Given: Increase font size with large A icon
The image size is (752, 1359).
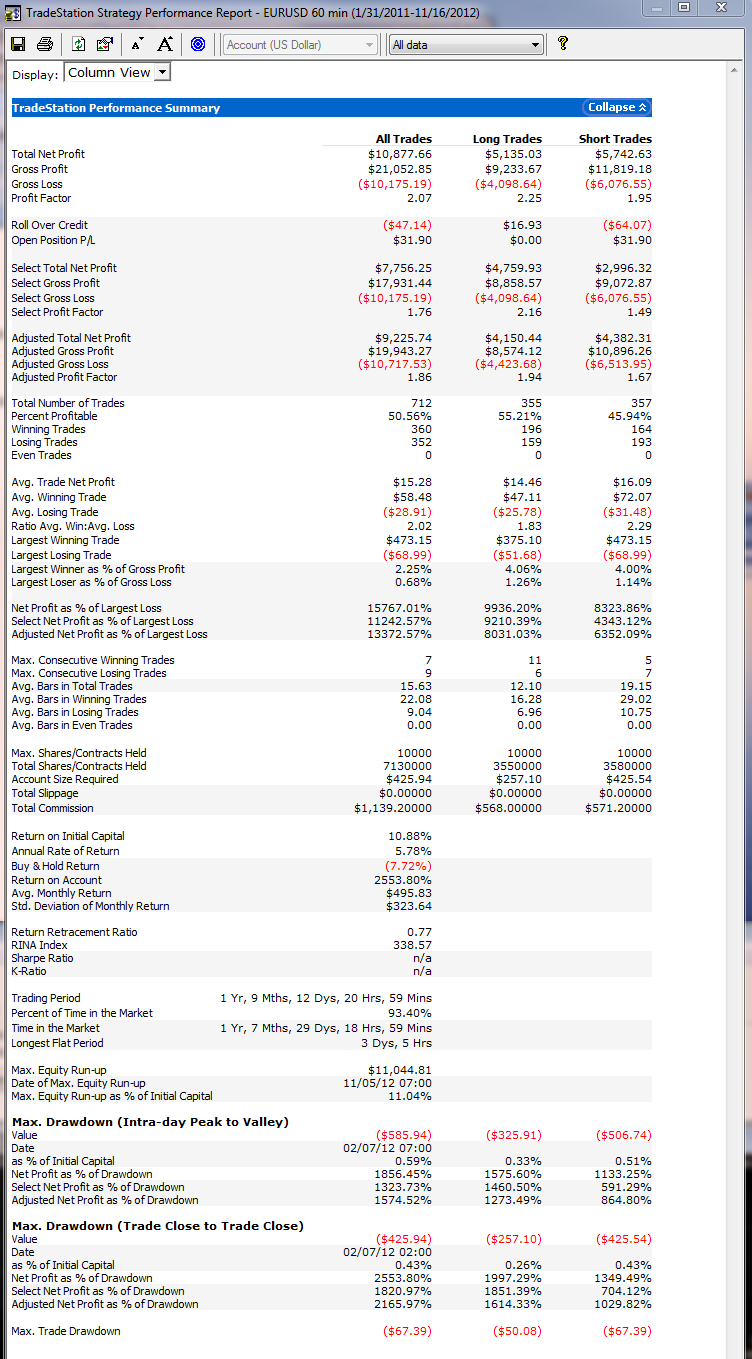Looking at the screenshot, I should click(164, 45).
